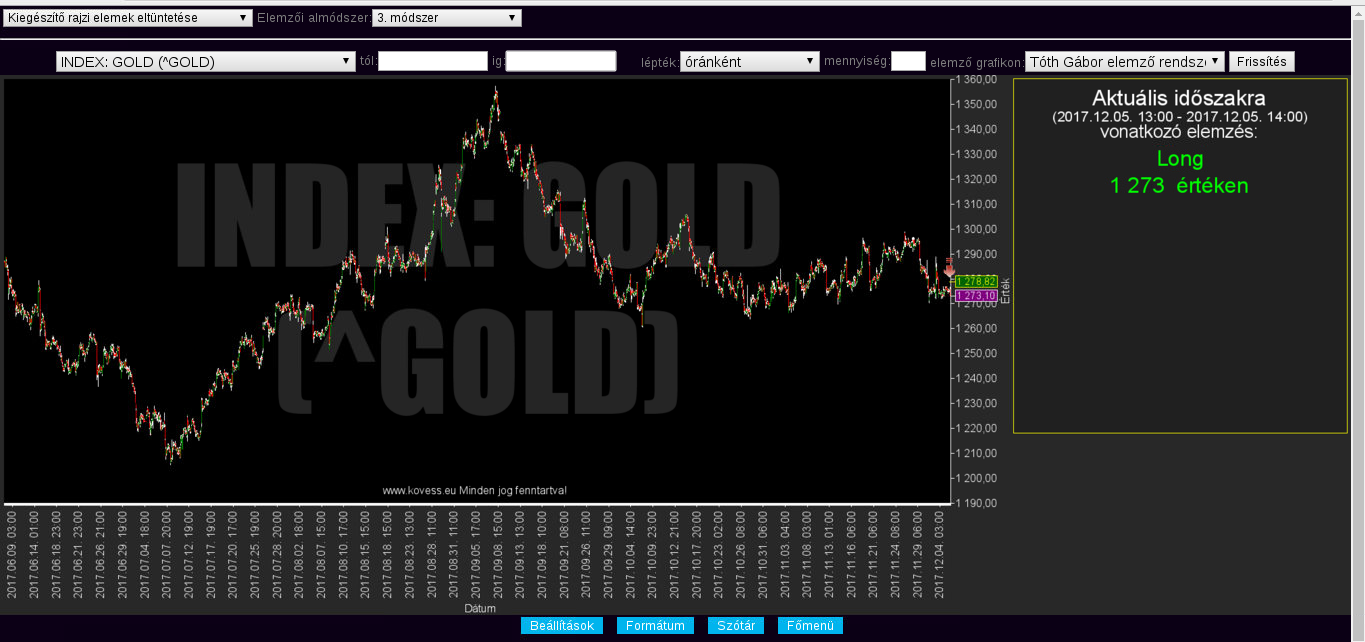
Task: Click the green 1 278,82 price tag
Action: pos(975,281)
